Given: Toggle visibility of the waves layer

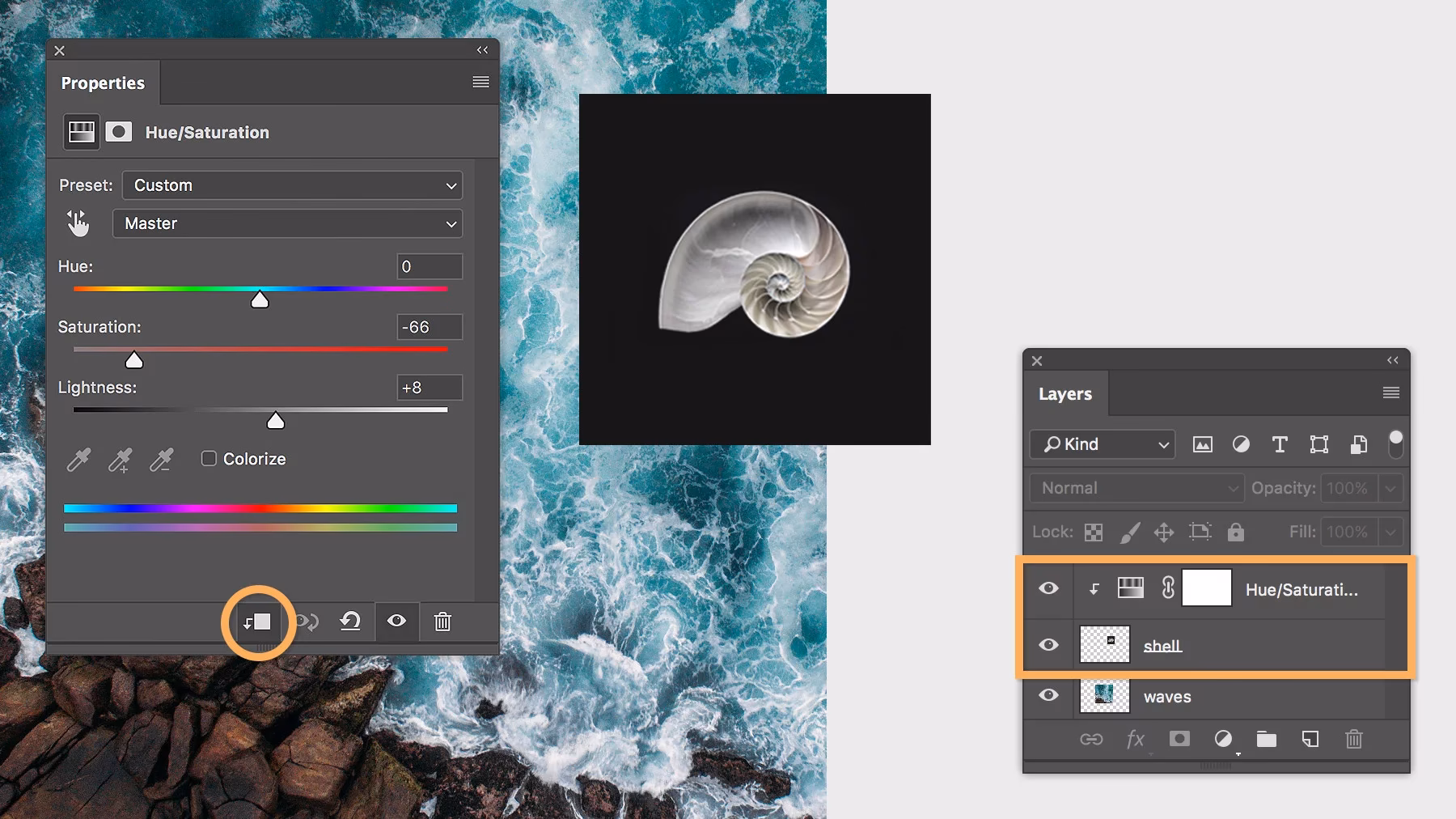Looking at the screenshot, I should [1048, 694].
